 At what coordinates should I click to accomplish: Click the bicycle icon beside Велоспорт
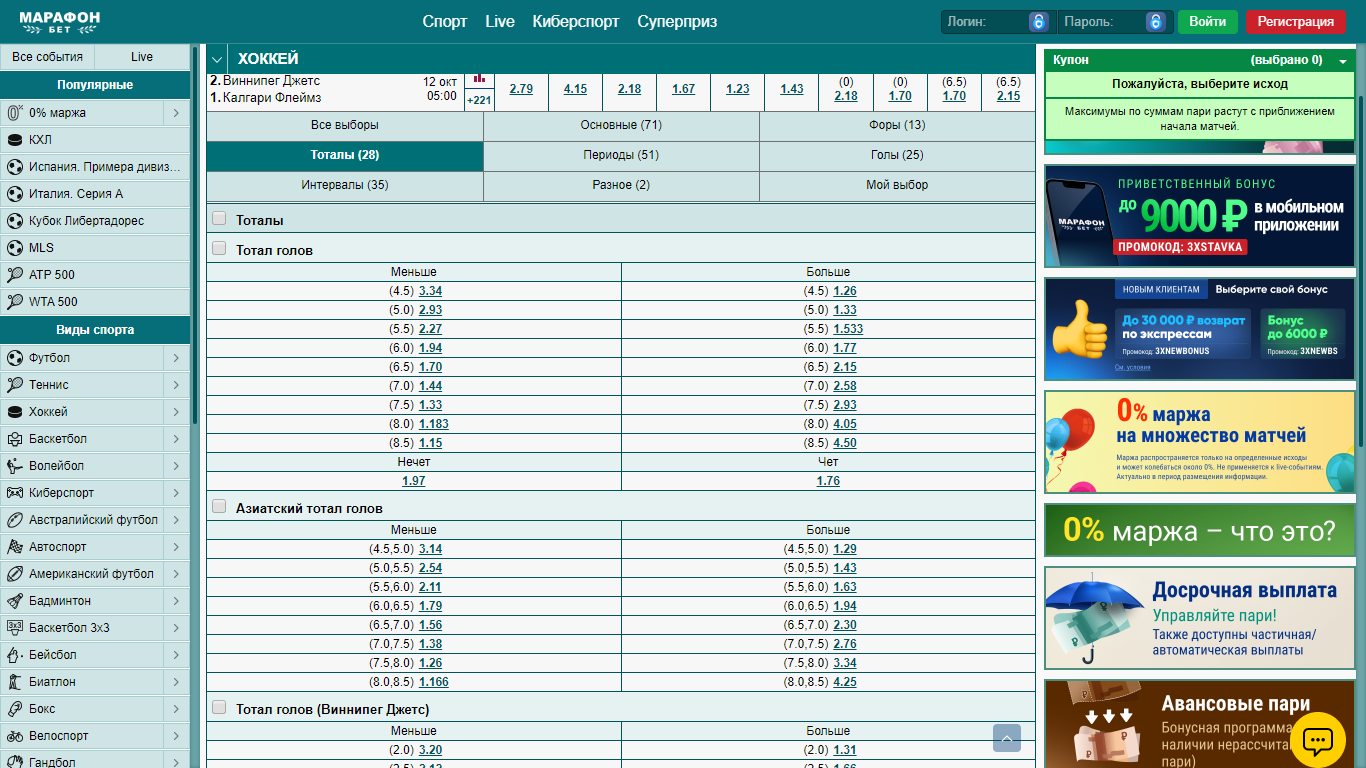pyautogui.click(x=15, y=736)
